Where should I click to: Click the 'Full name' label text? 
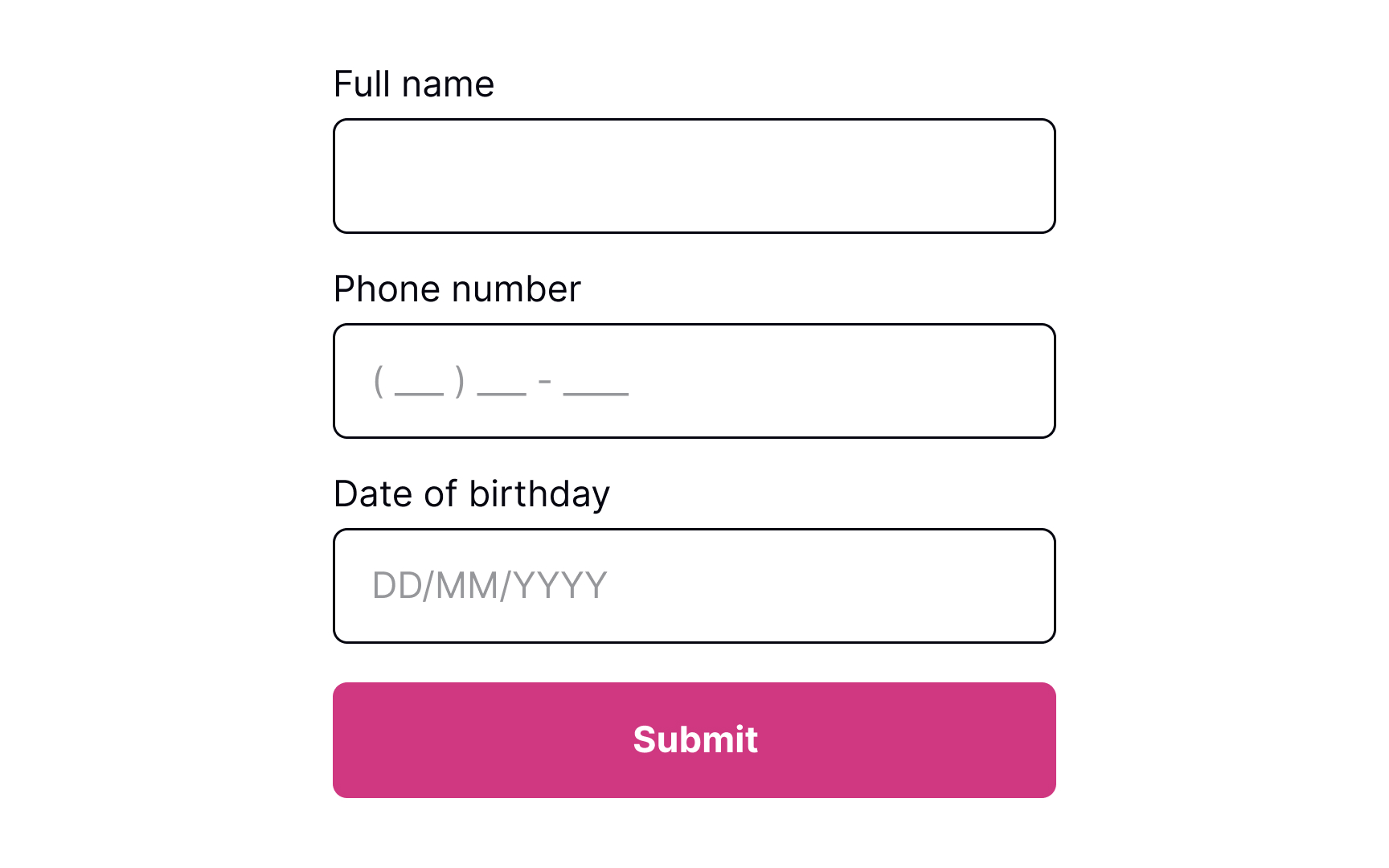(414, 84)
